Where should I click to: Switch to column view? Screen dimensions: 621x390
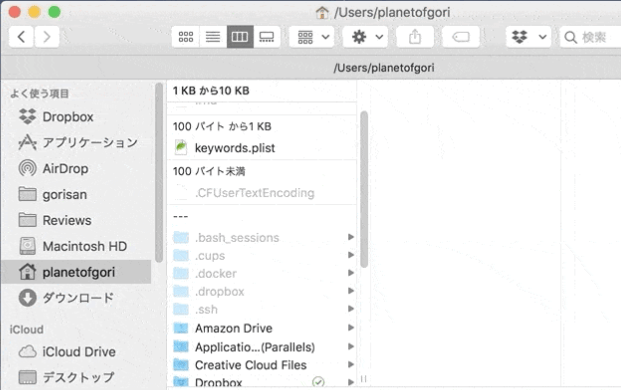pos(240,37)
